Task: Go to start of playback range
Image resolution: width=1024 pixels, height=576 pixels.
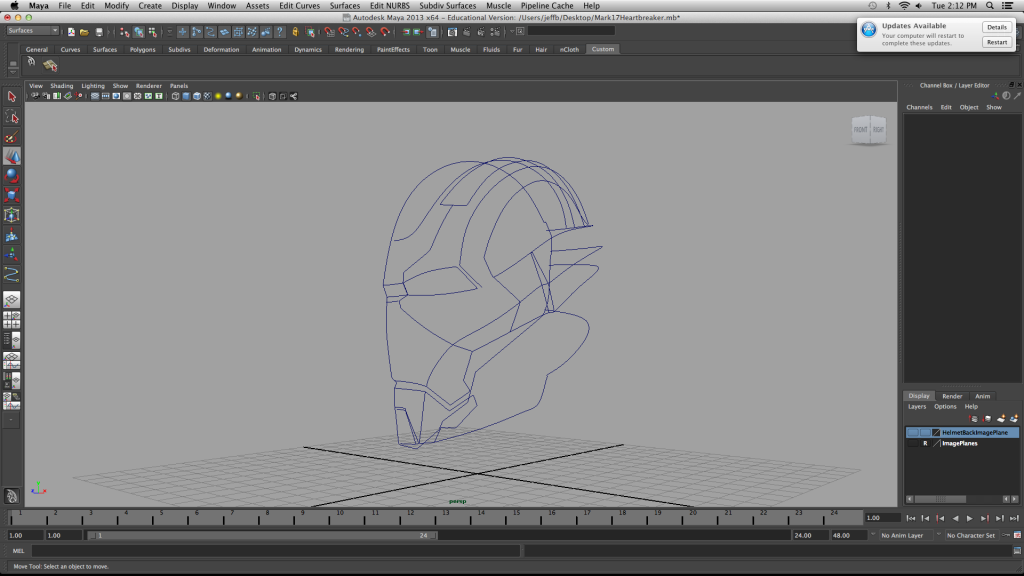Action: 911,519
